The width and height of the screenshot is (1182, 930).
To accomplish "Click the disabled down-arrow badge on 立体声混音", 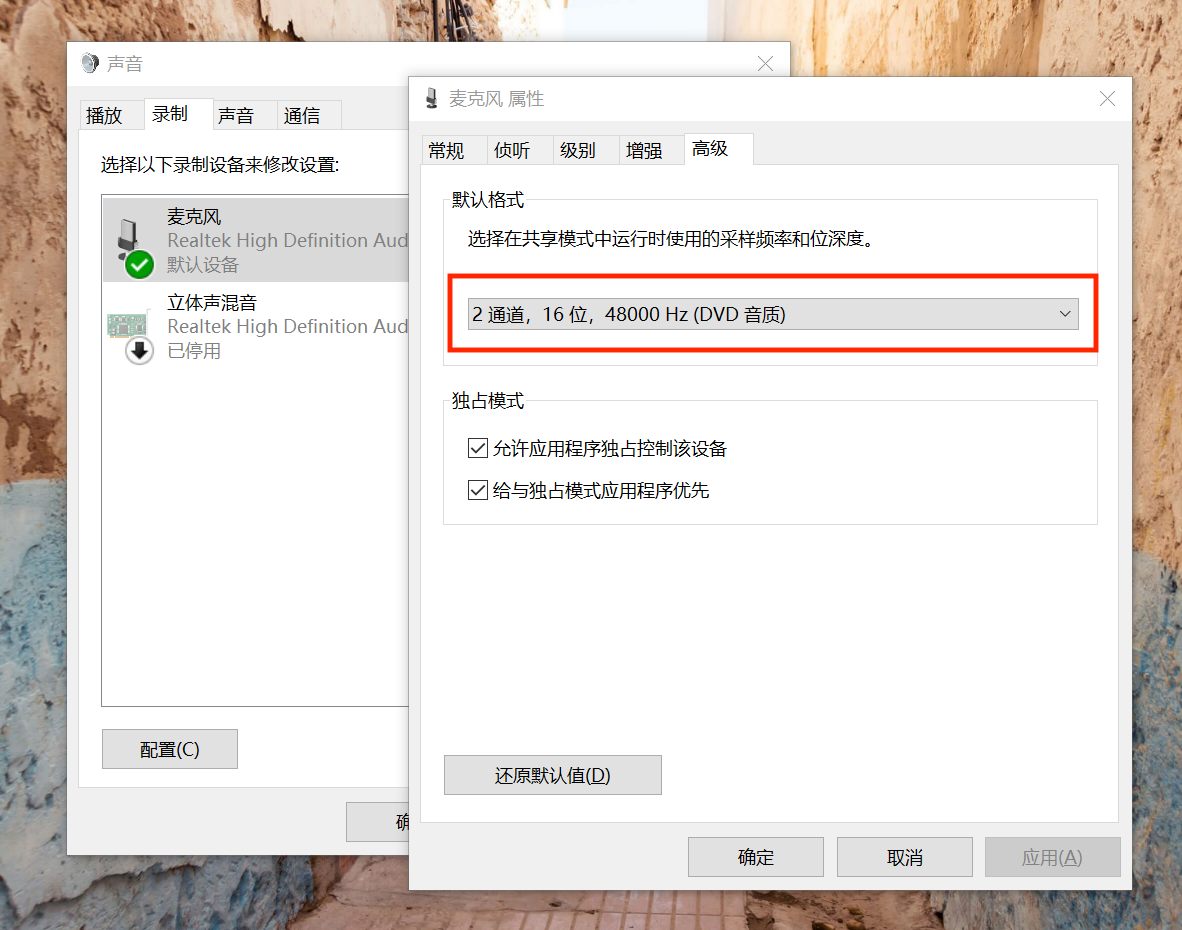I will pyautogui.click(x=139, y=350).
